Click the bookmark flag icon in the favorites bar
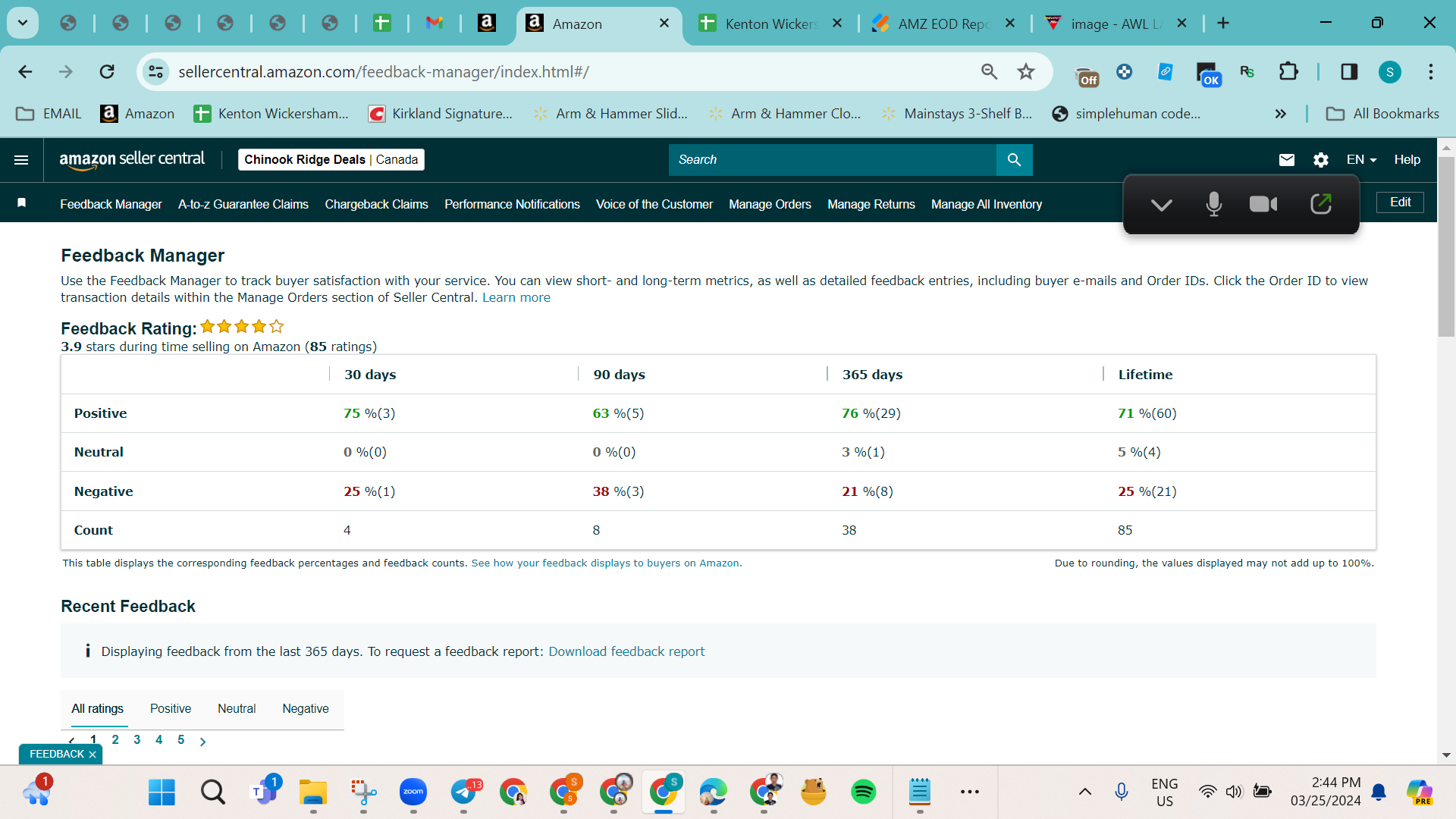1456x819 pixels. [22, 203]
